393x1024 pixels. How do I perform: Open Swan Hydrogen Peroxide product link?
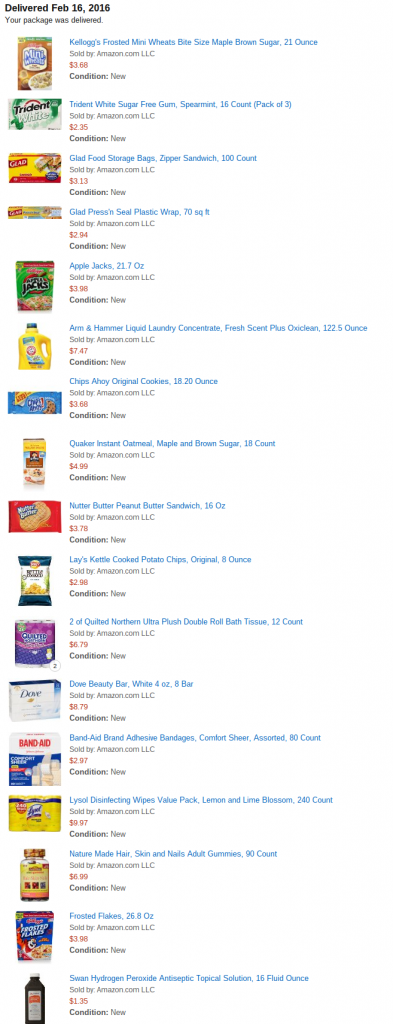pos(189,978)
